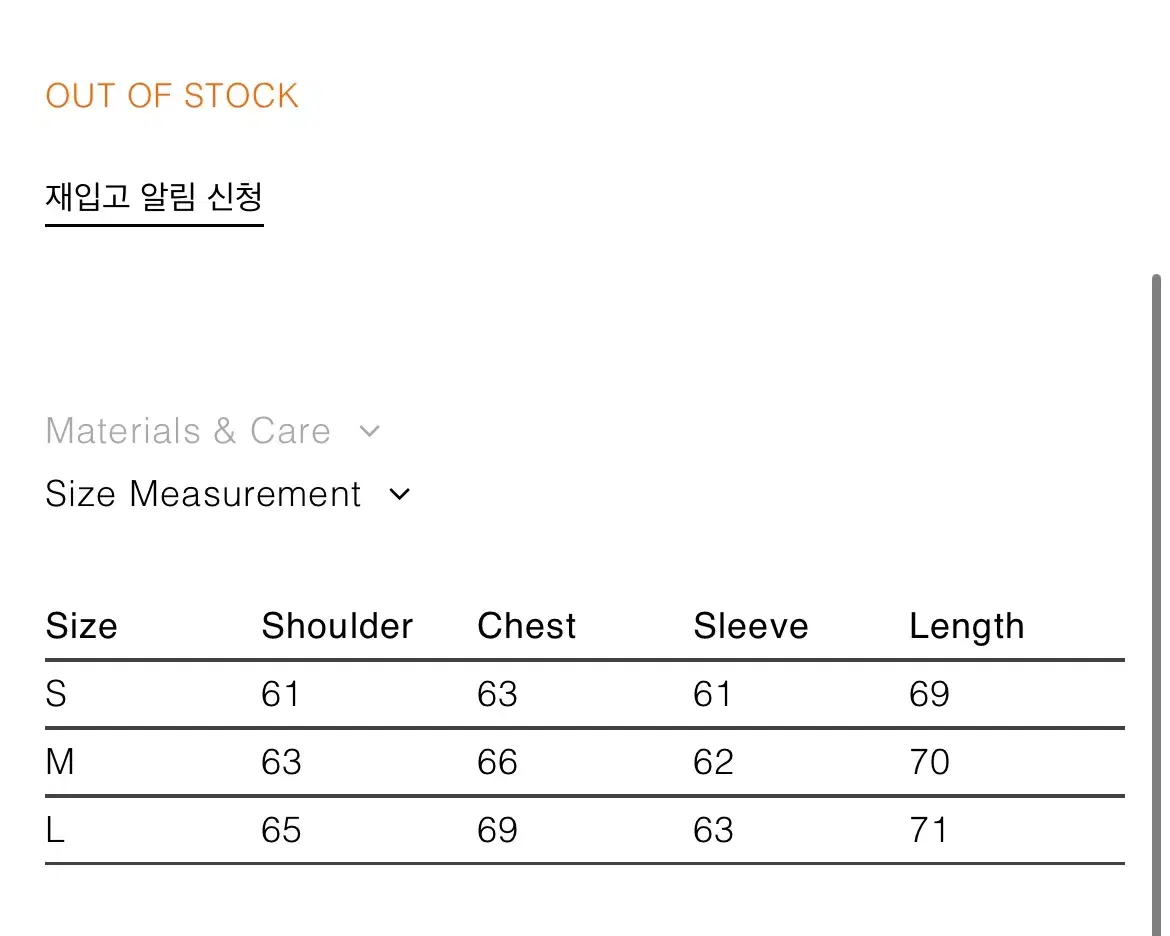Select the Length column header
1170x936 pixels.
(x=966, y=627)
